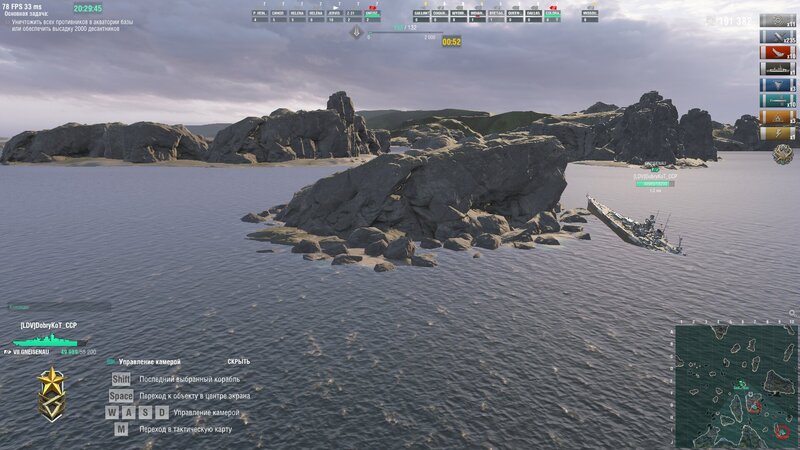Image resolution: width=800 pixels, height=450 pixels.
Task: Click the S key hint
Action: 145,412
